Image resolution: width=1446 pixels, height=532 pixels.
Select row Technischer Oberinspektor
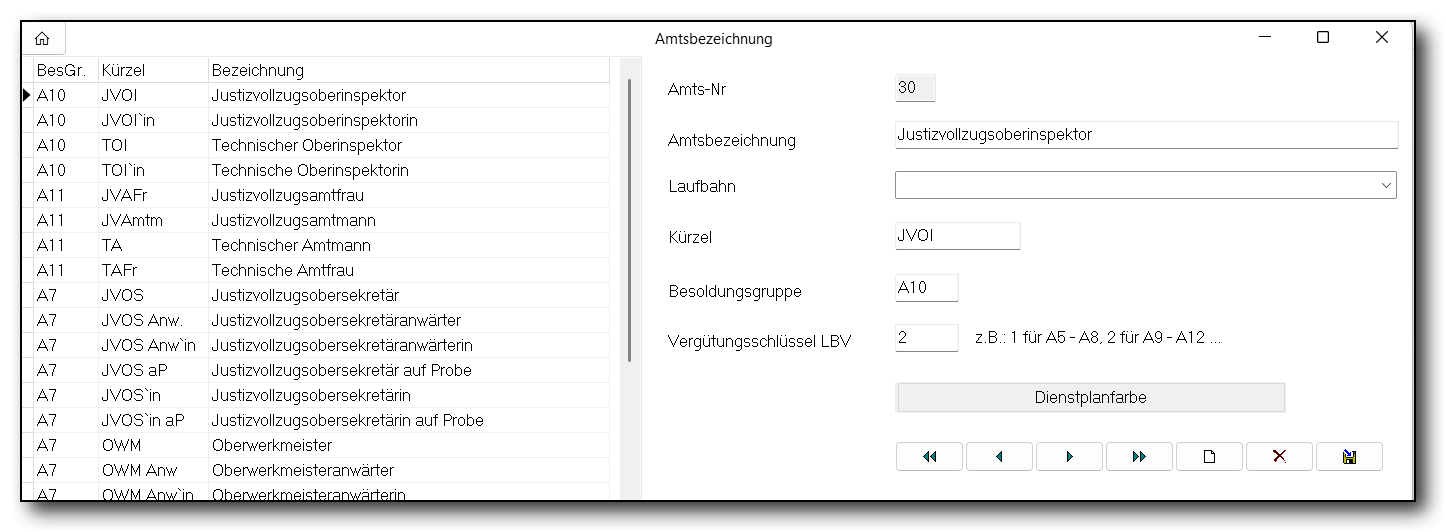(320, 145)
